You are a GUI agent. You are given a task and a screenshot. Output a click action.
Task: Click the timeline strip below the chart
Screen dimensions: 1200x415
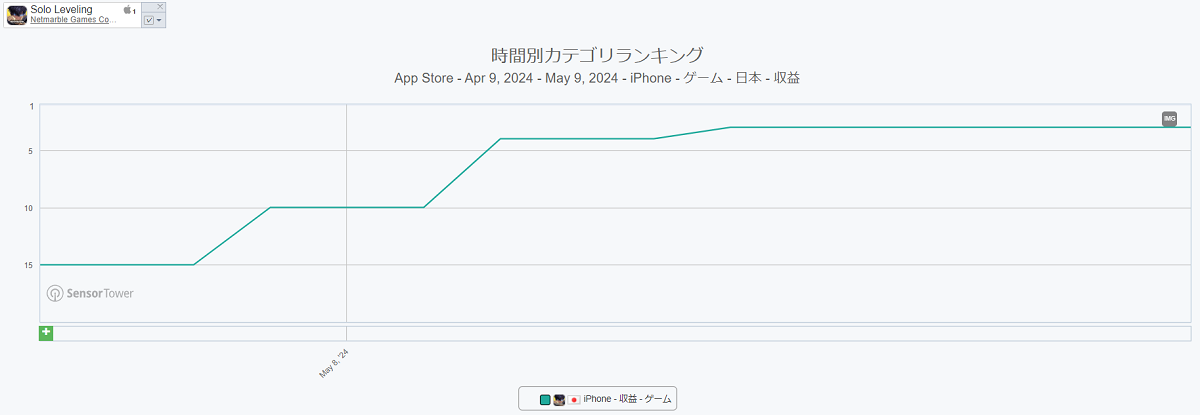[x=620, y=333]
